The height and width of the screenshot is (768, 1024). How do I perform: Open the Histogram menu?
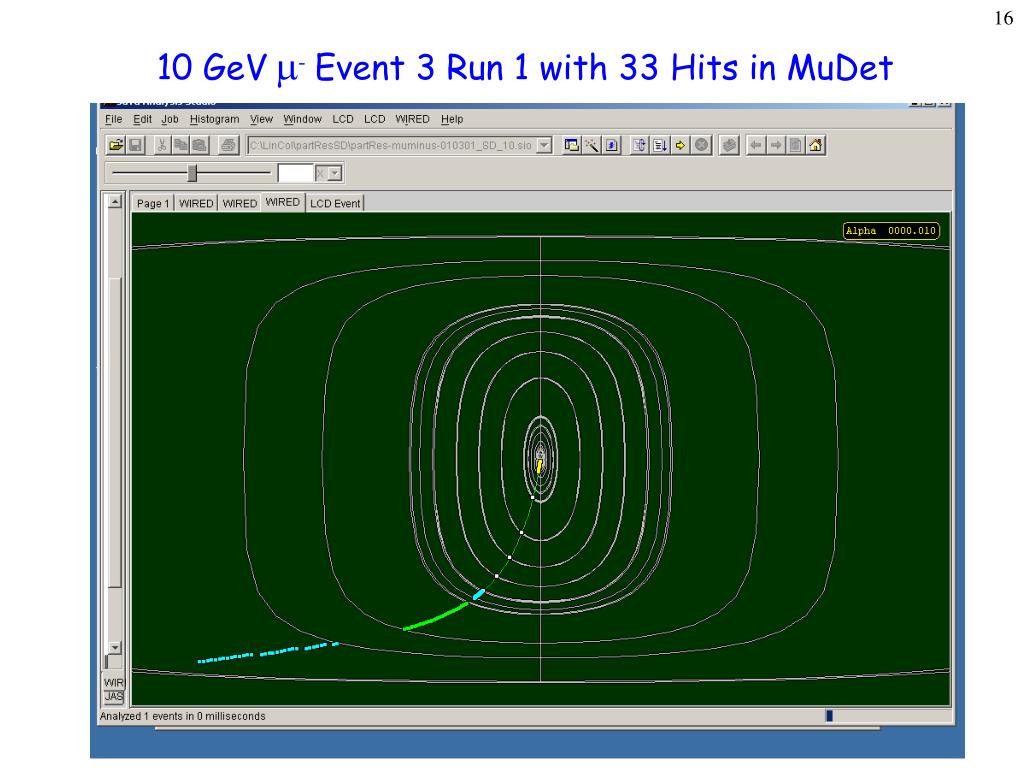[214, 119]
